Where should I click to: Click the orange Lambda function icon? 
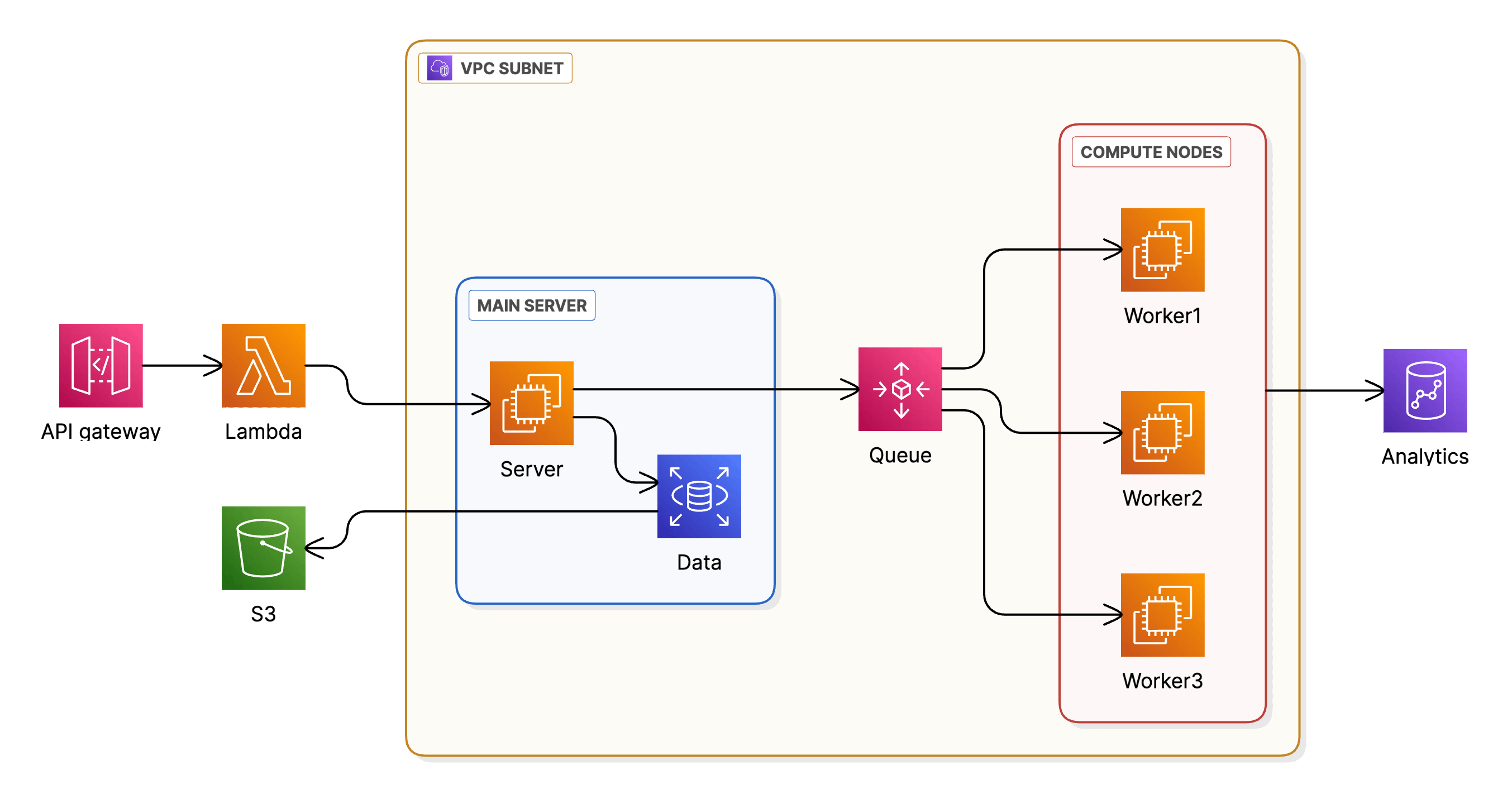click(x=264, y=366)
